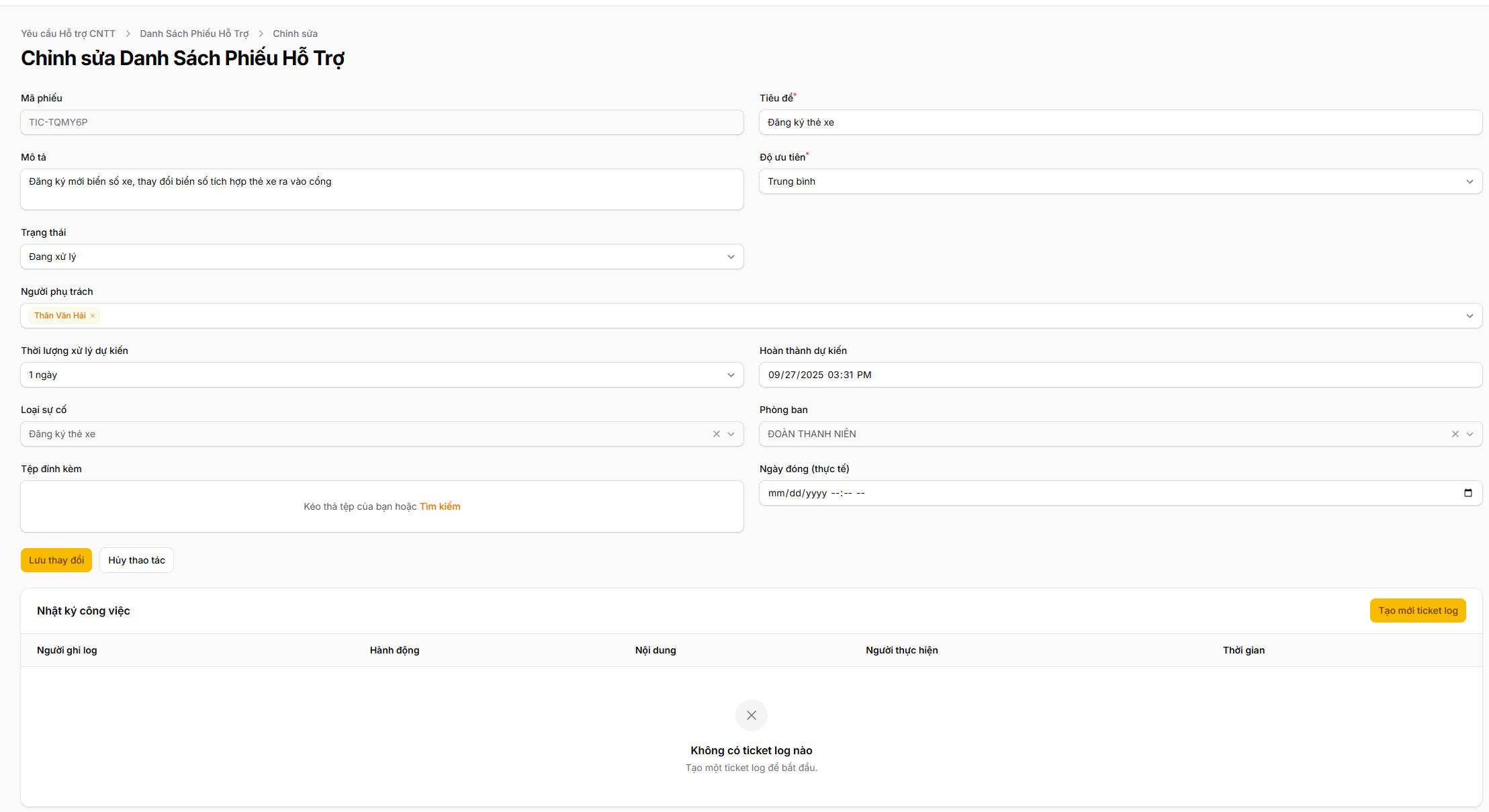The width and height of the screenshot is (1489, 812).
Task: Click Lưu thay đổi button
Action: click(56, 560)
